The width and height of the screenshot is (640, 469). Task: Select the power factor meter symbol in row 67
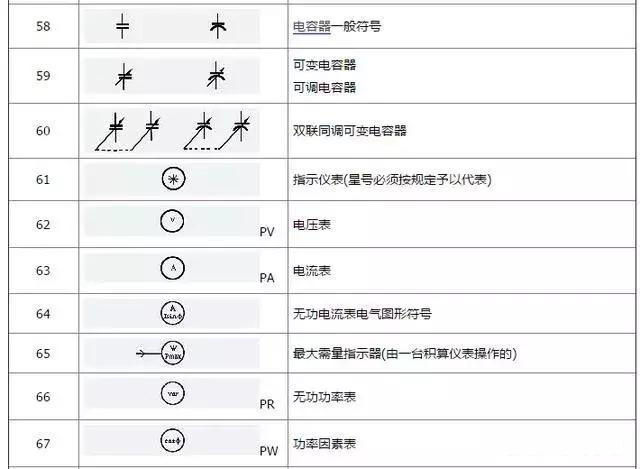tap(172, 440)
